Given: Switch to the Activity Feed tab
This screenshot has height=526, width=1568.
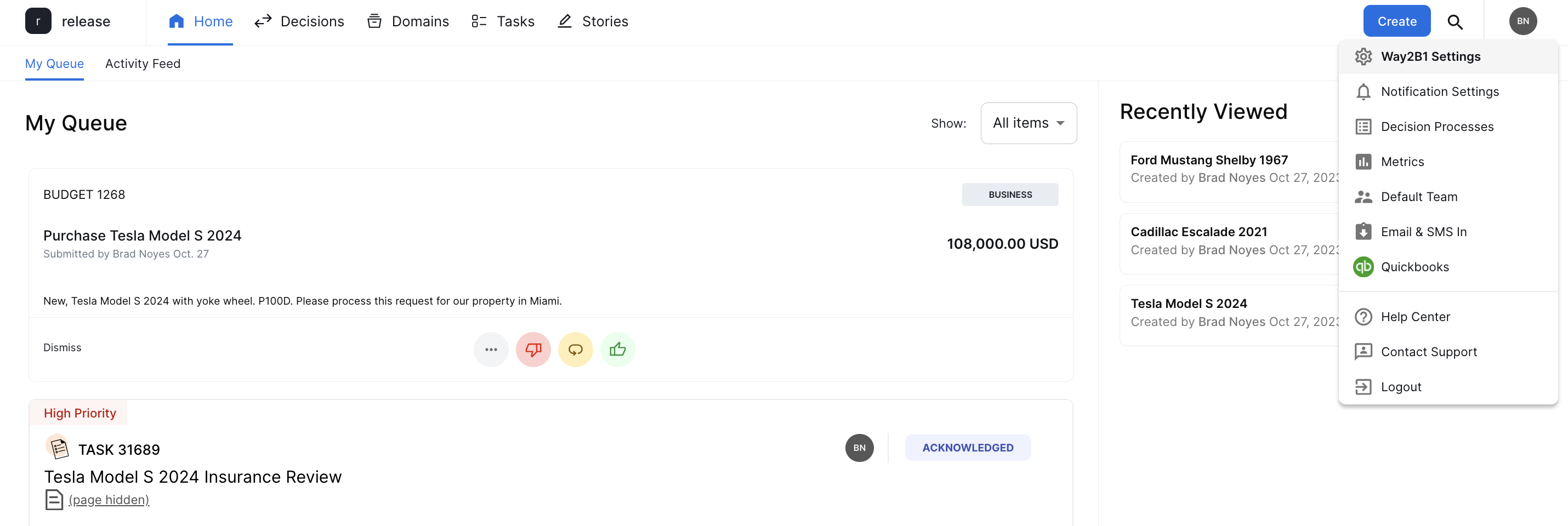Looking at the screenshot, I should [143, 64].
